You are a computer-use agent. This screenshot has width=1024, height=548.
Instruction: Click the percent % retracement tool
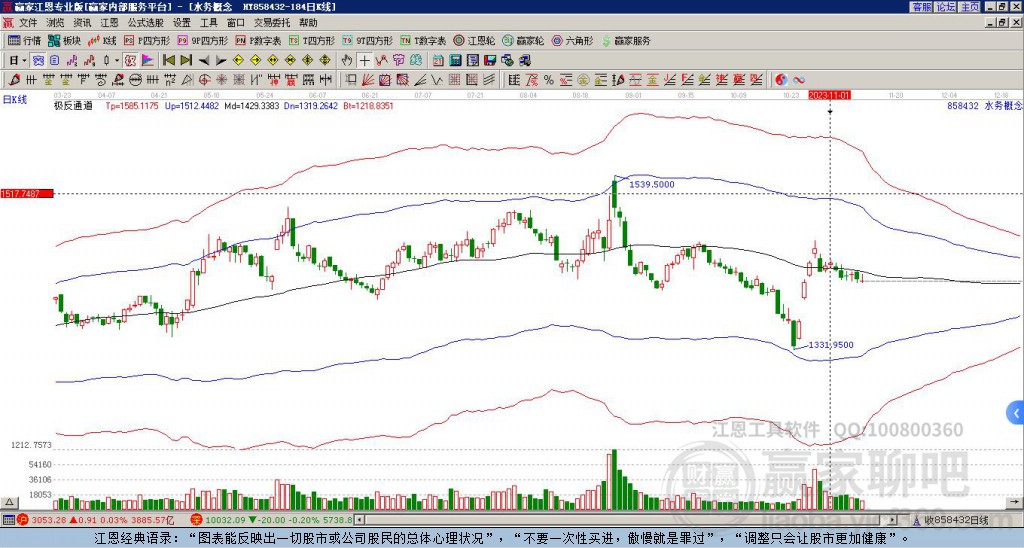549,80
